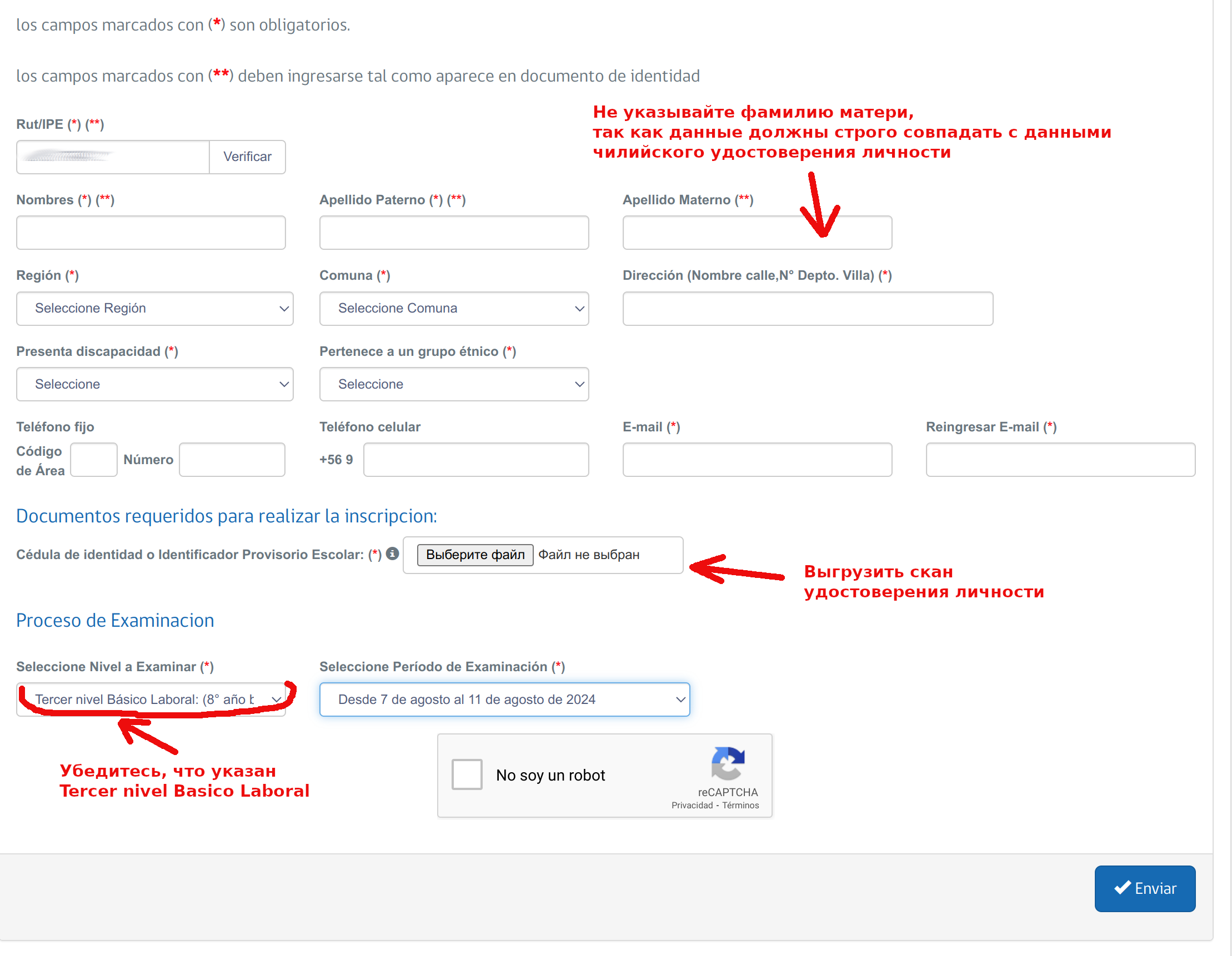This screenshot has height=956, width=1232.
Task: Open the Nivel a Examinar dropdown
Action: click(151, 700)
